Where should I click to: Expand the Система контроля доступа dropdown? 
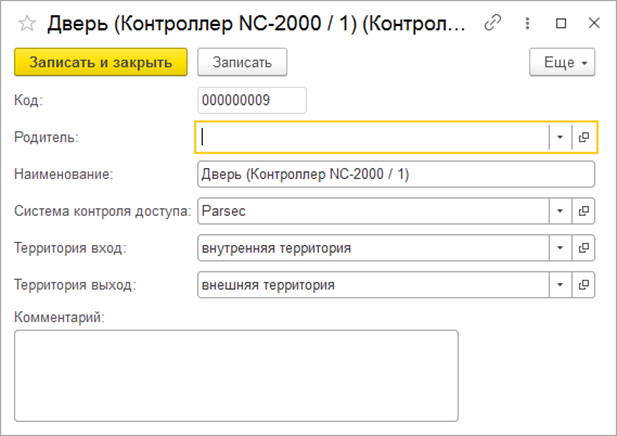tap(560, 212)
